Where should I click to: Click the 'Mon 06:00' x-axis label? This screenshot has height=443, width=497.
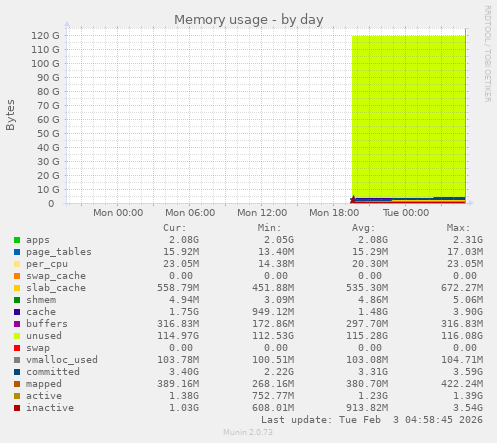[x=190, y=213]
